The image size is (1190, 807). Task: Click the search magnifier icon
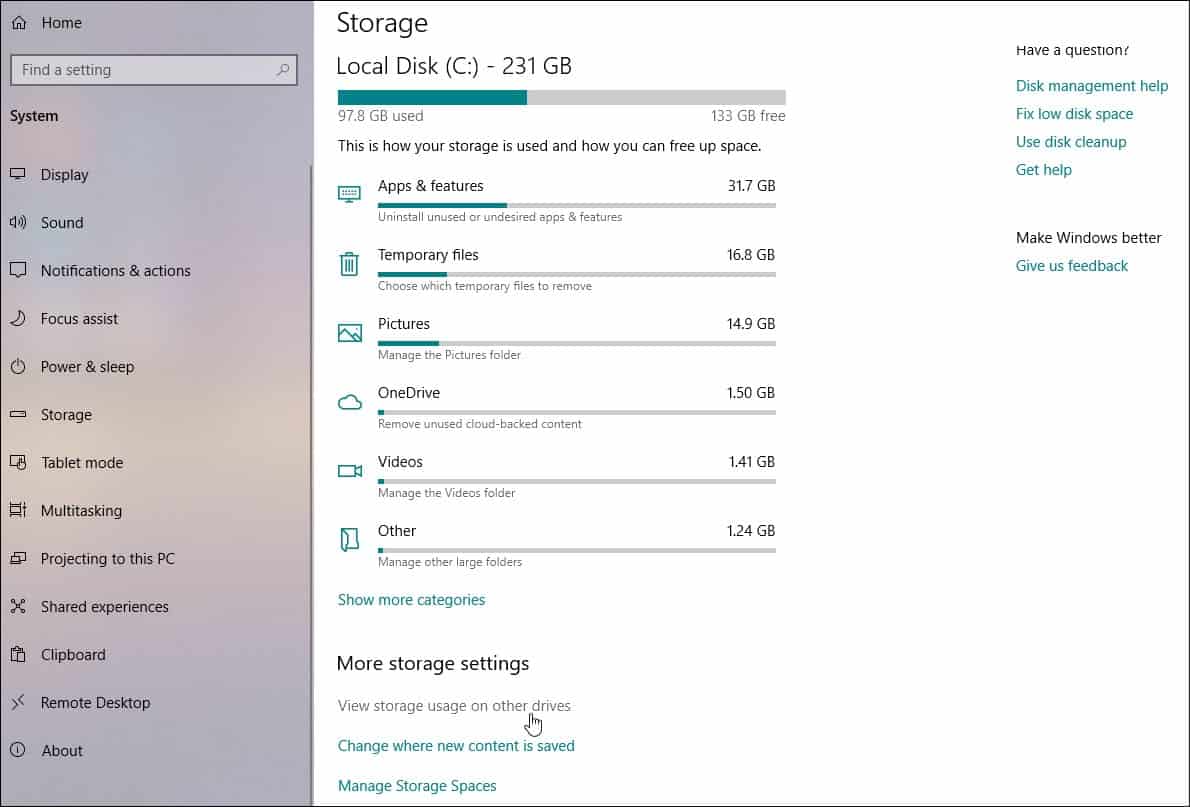click(282, 70)
